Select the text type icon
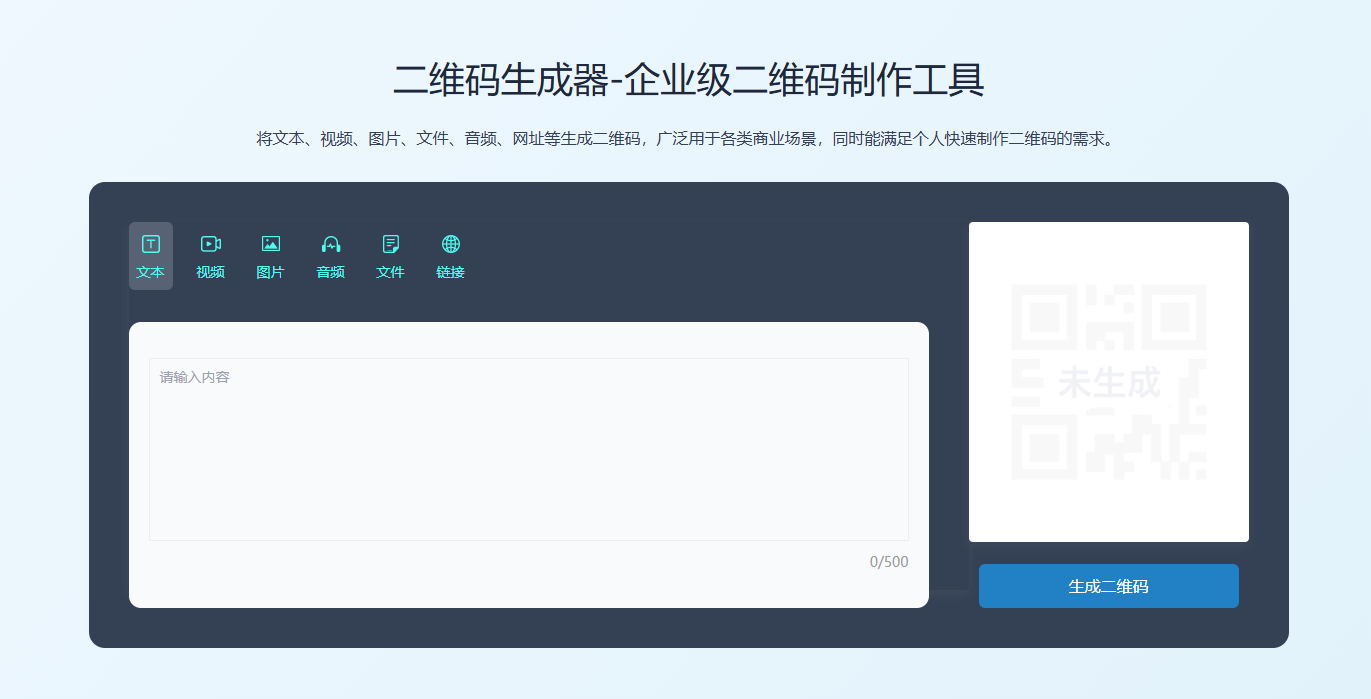The height and width of the screenshot is (699, 1371). [151, 244]
